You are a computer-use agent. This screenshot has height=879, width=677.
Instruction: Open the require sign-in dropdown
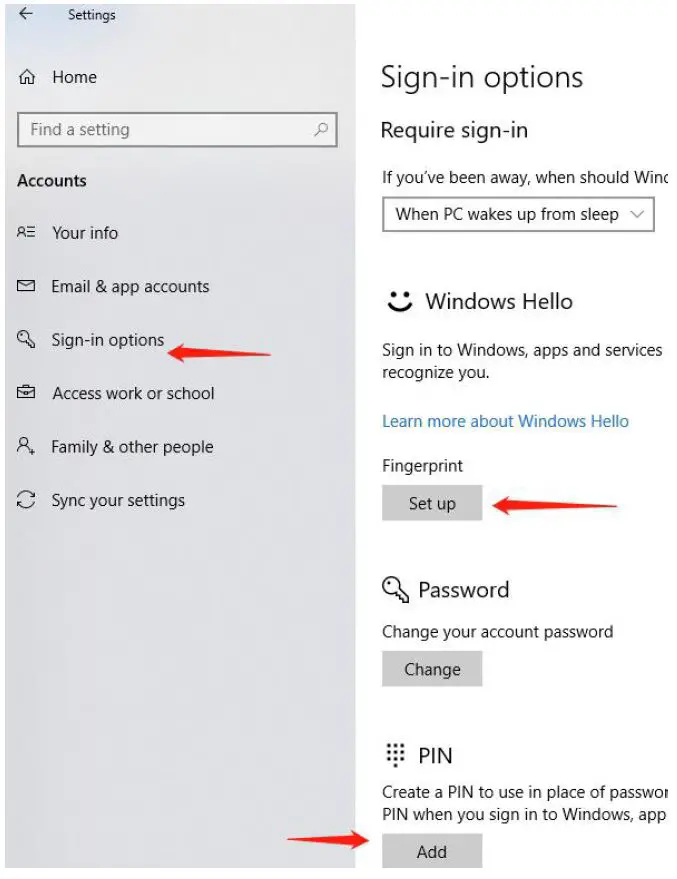[x=518, y=214]
